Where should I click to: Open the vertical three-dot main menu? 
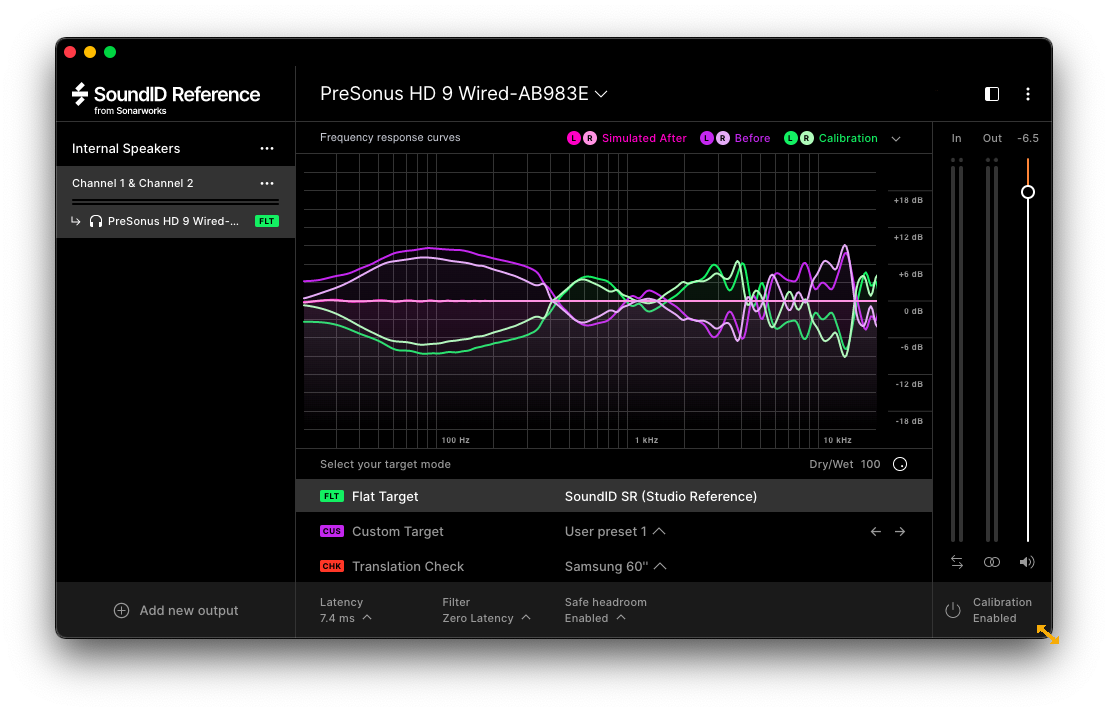point(1027,94)
